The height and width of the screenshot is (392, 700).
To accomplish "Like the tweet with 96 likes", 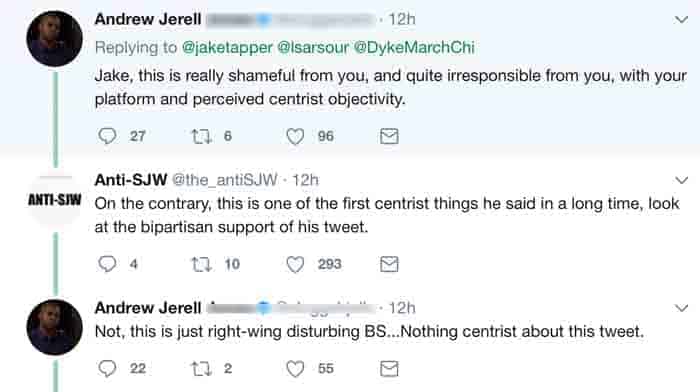I will click(295, 136).
